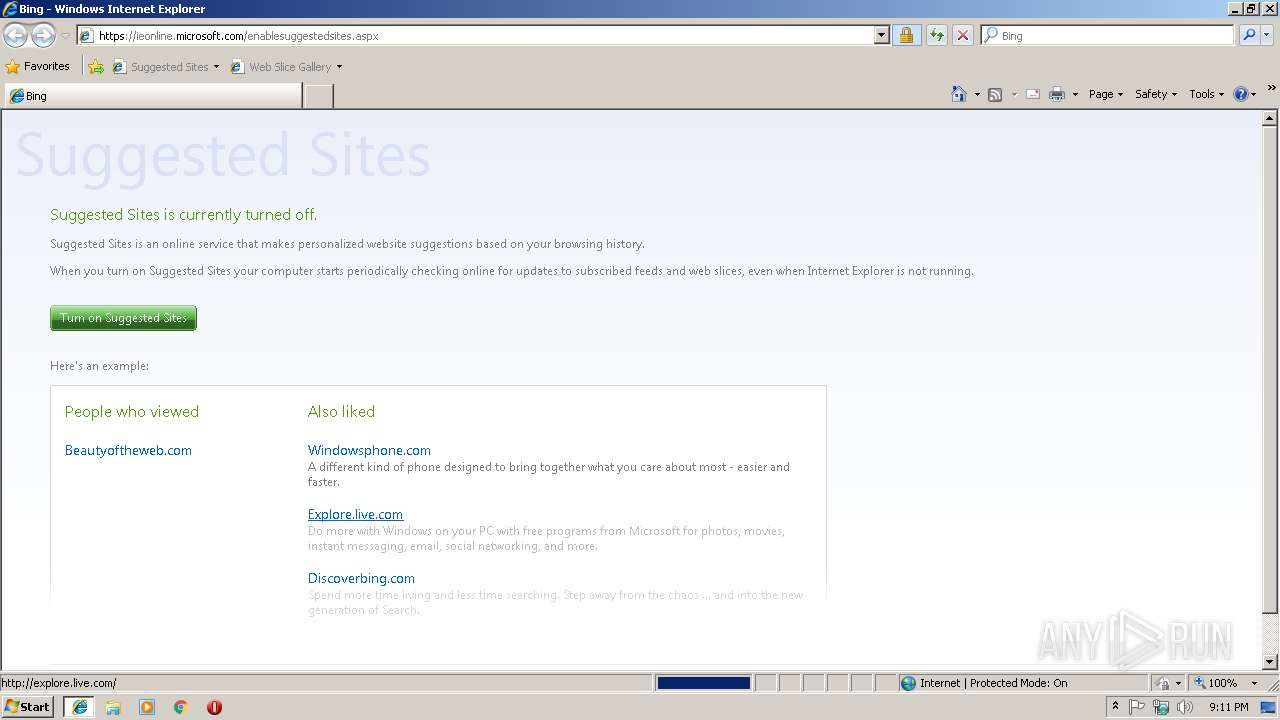
Task: Click the Read Mail envelope icon
Action: (x=1033, y=94)
